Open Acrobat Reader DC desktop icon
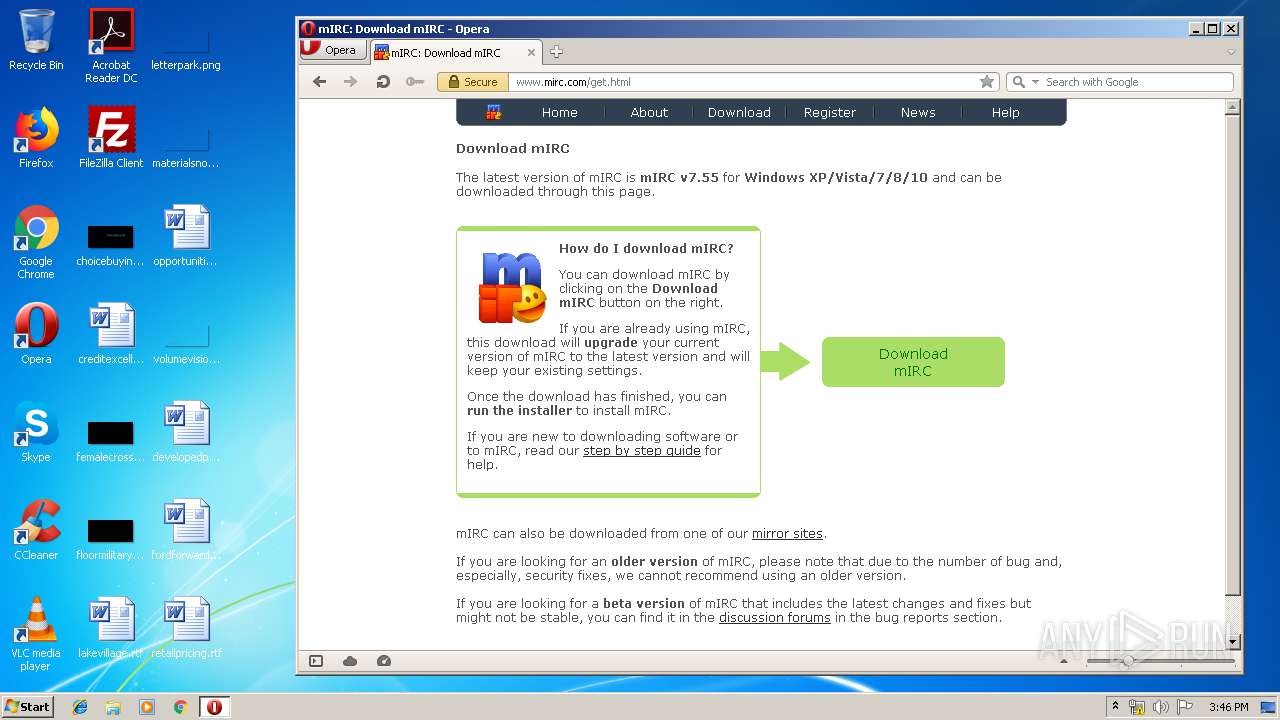 coord(111,46)
